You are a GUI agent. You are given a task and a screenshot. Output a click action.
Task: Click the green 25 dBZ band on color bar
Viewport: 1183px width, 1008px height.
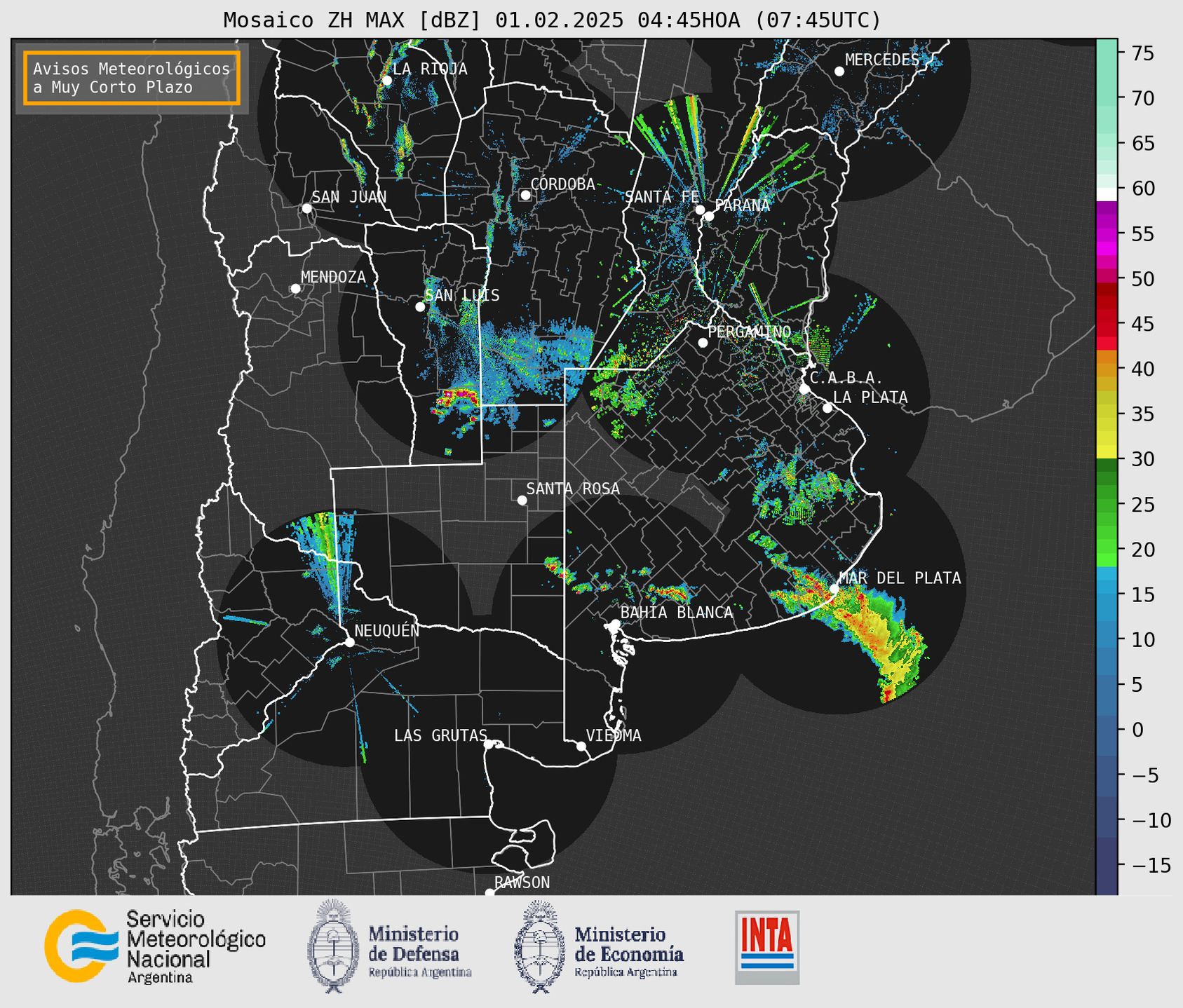(x=1107, y=504)
